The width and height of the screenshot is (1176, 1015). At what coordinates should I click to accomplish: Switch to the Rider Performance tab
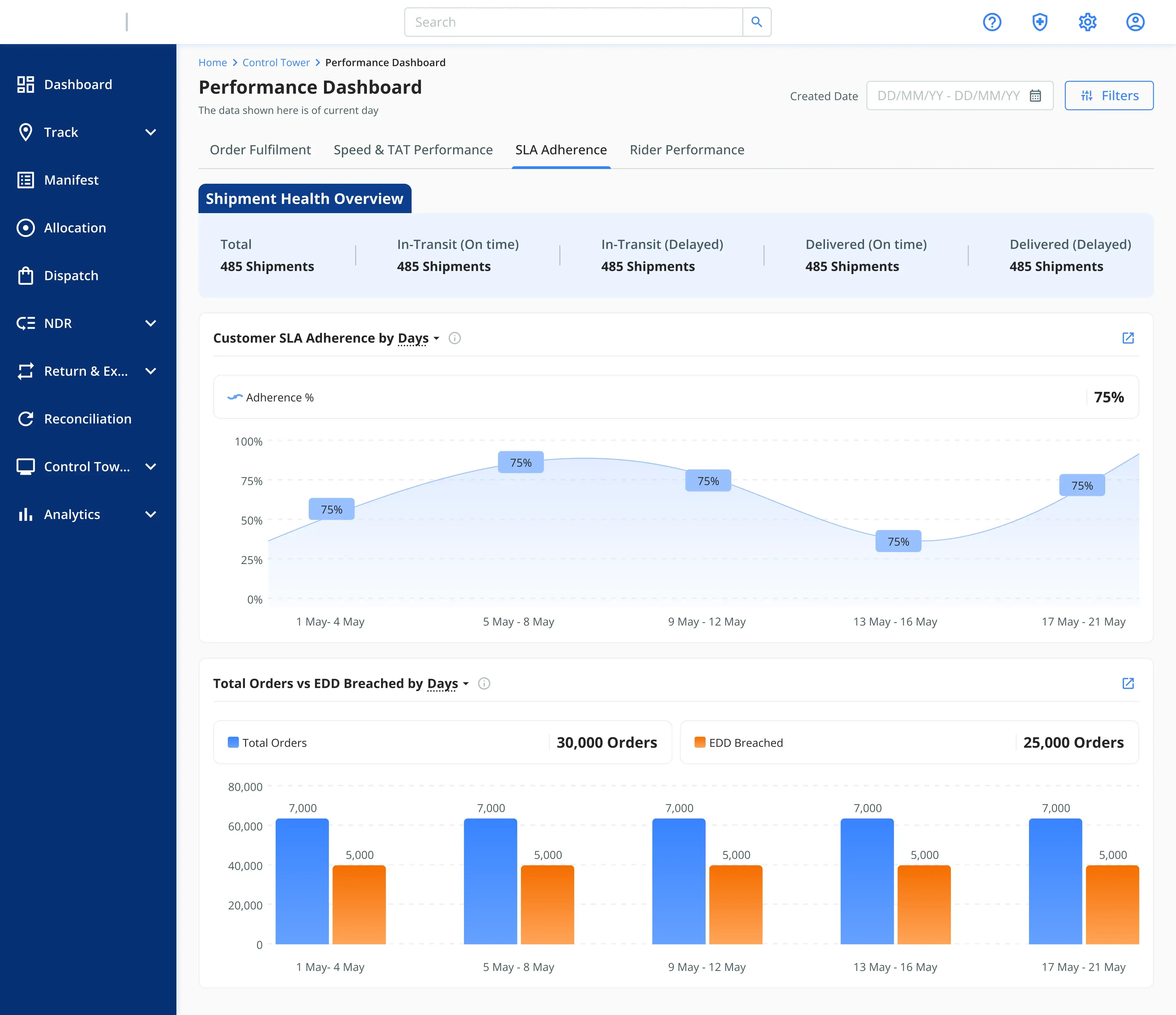pyautogui.click(x=687, y=150)
